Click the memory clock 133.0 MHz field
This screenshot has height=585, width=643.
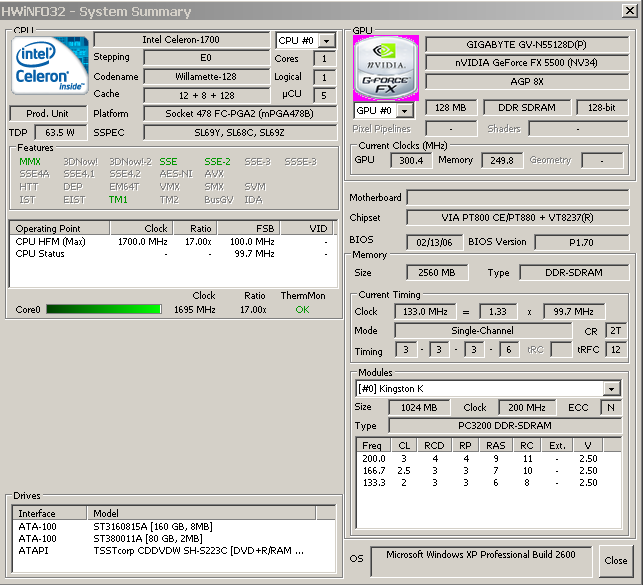(x=425, y=312)
